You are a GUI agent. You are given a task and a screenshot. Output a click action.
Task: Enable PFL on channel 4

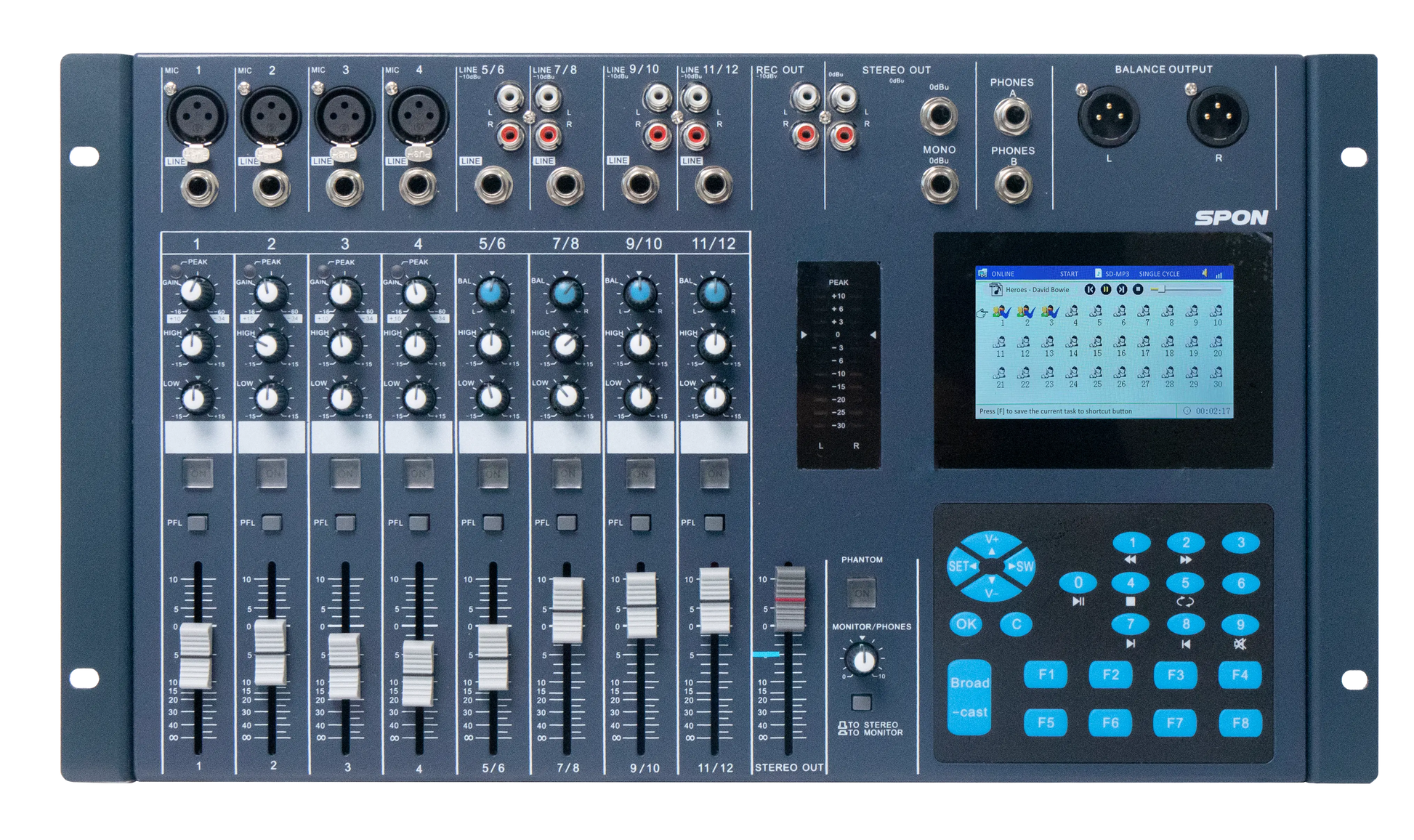point(419,522)
